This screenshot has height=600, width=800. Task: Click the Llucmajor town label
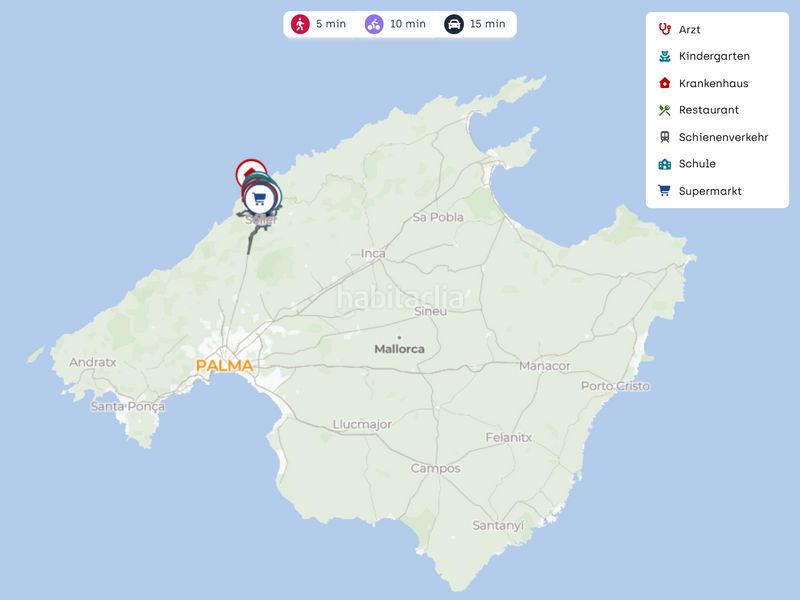pyautogui.click(x=362, y=425)
